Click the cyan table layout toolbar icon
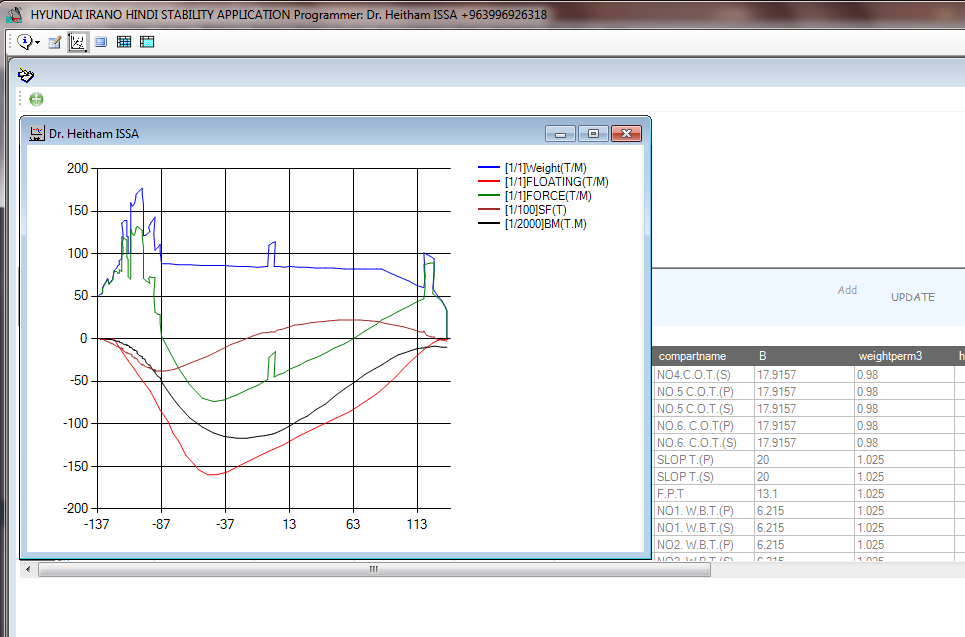Screen dimensions: 965x637 pyautogui.click(x=147, y=42)
